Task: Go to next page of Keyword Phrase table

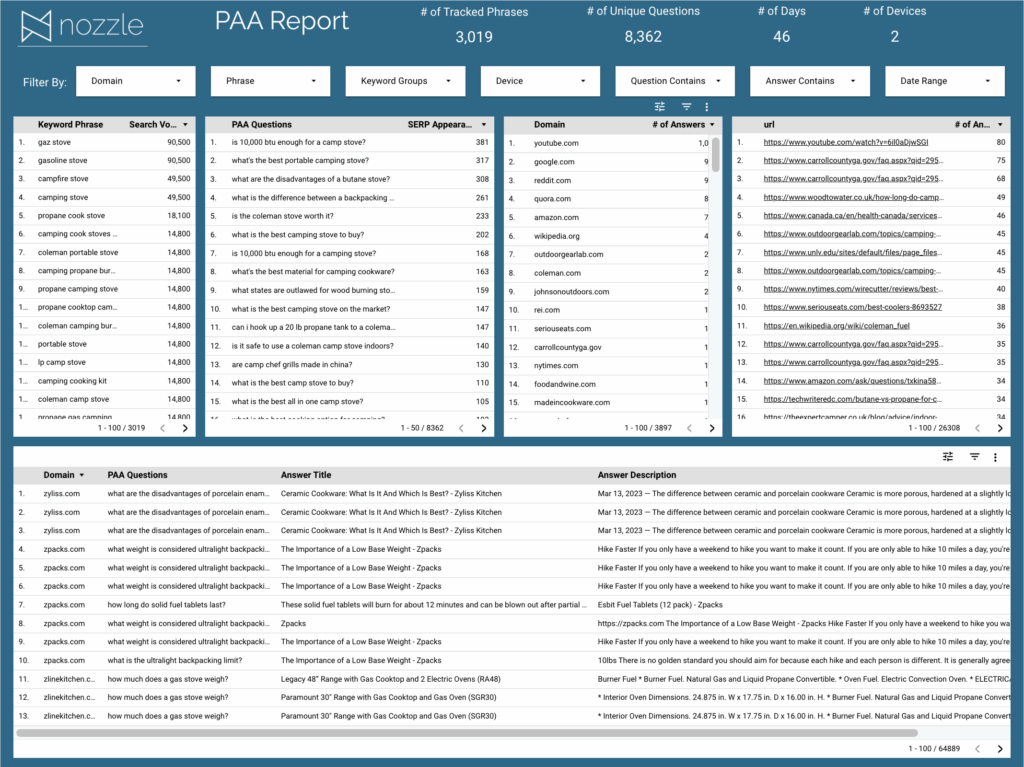Action: (185, 428)
